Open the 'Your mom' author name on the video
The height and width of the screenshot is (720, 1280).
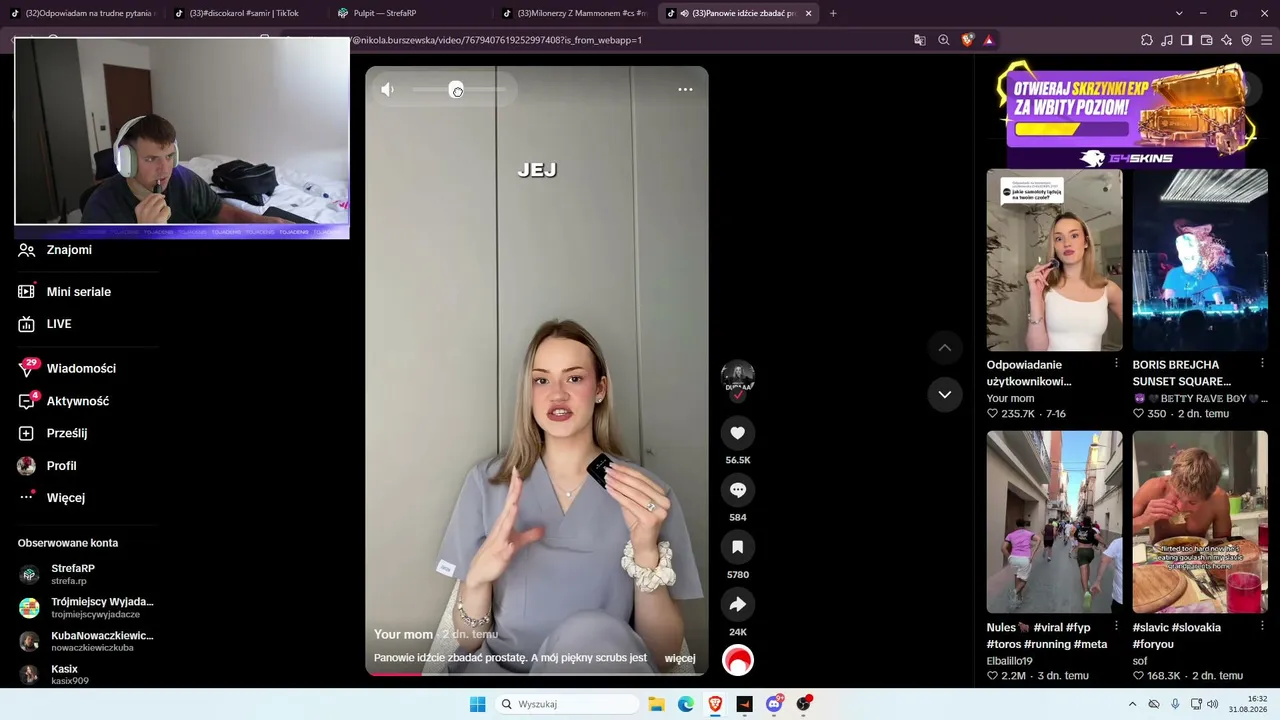tap(403, 635)
